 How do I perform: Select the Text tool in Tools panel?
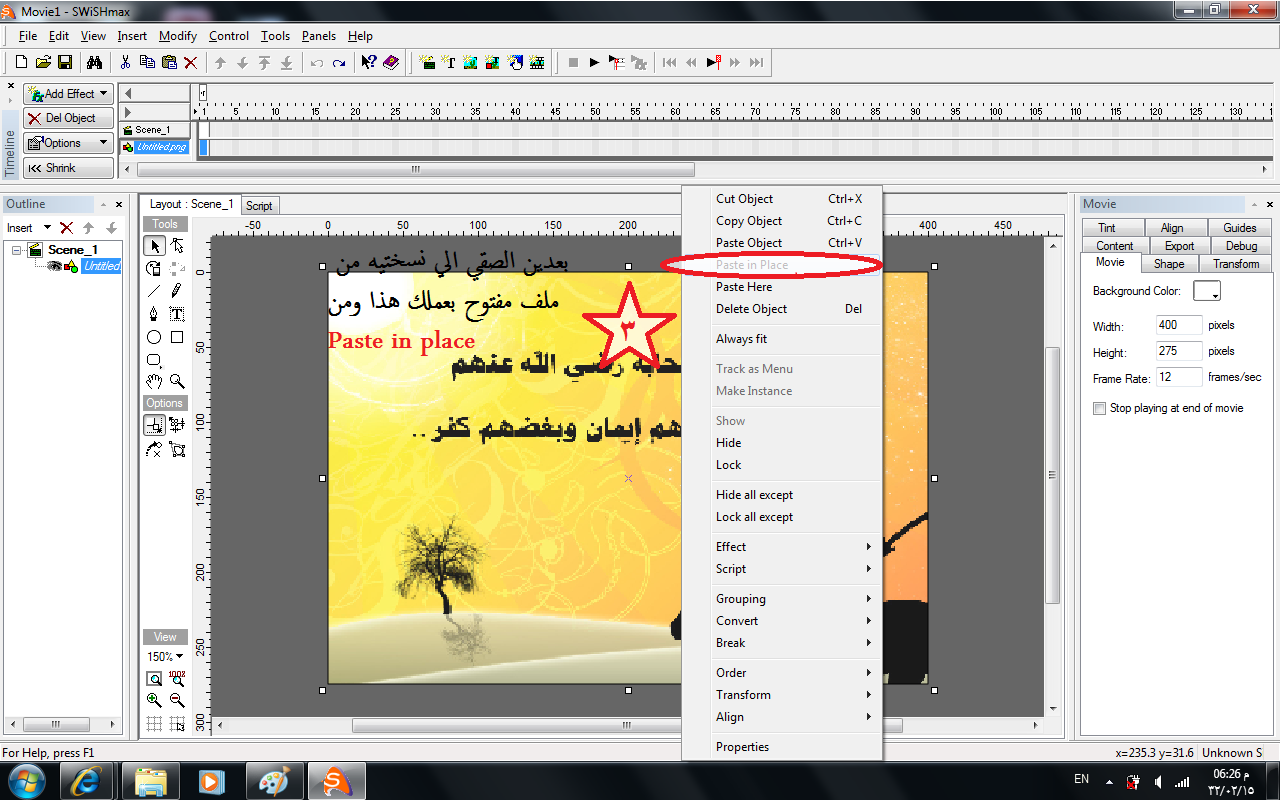pos(177,314)
